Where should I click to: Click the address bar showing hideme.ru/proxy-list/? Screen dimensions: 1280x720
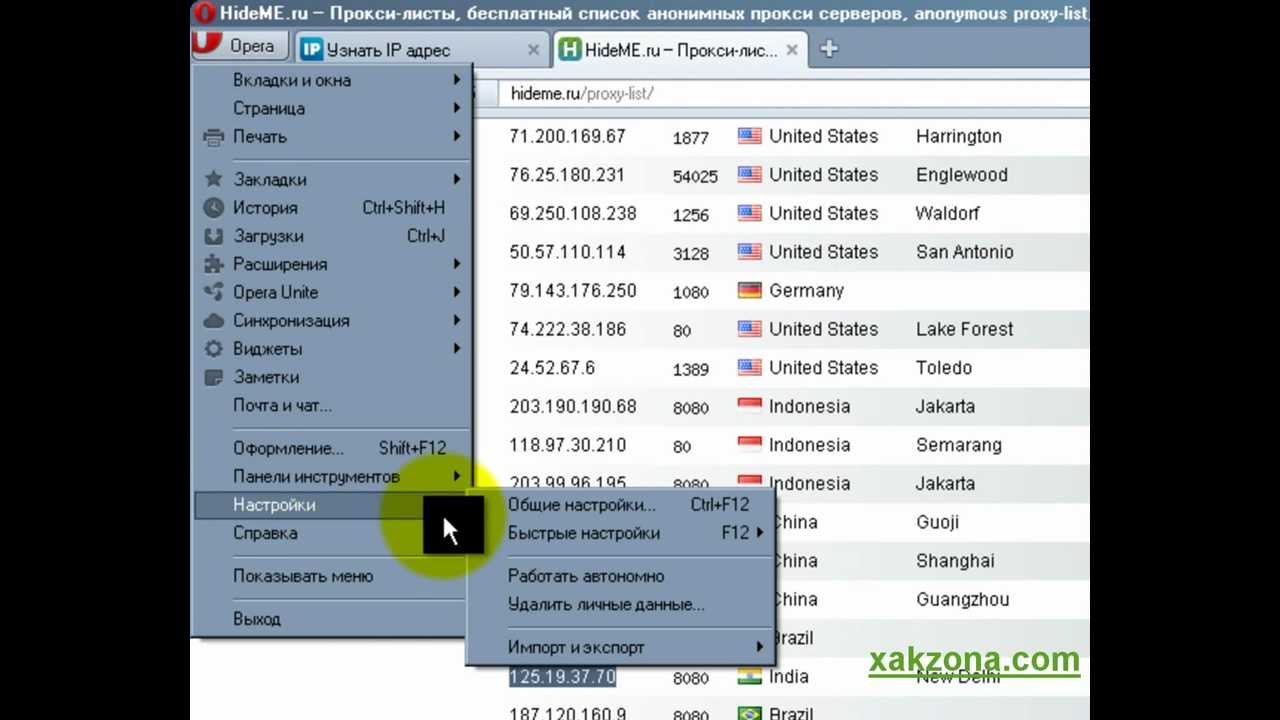795,93
